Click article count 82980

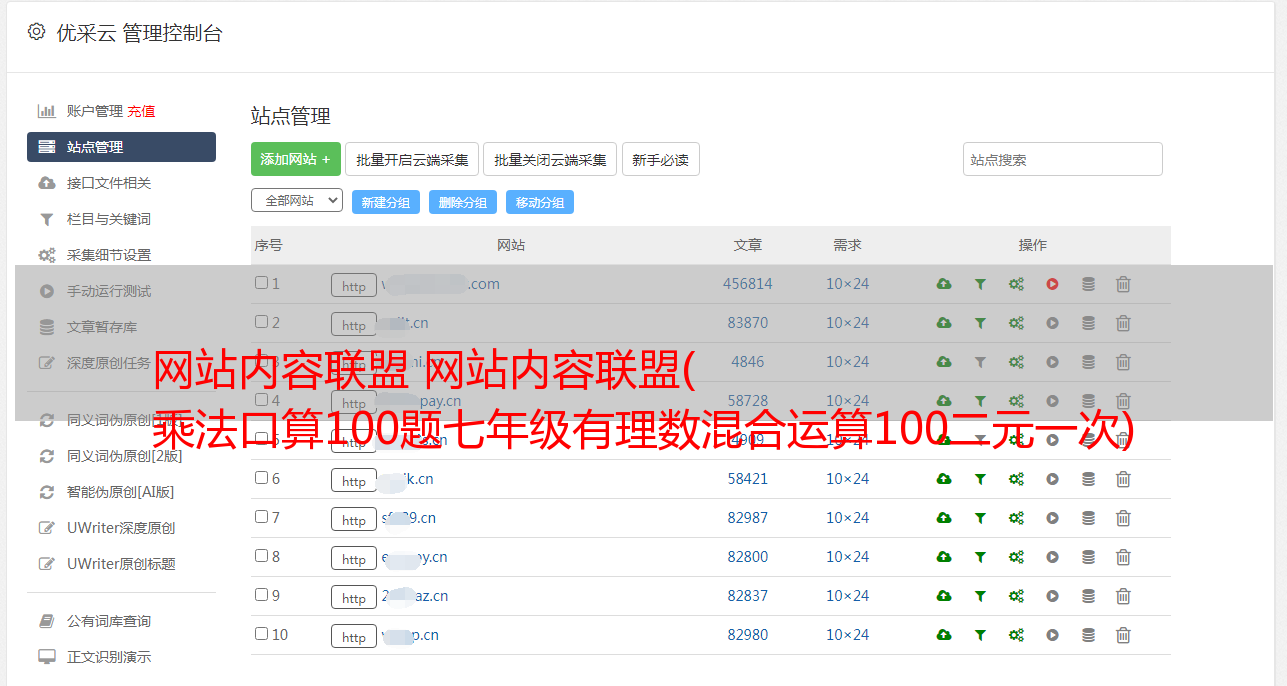tap(748, 635)
